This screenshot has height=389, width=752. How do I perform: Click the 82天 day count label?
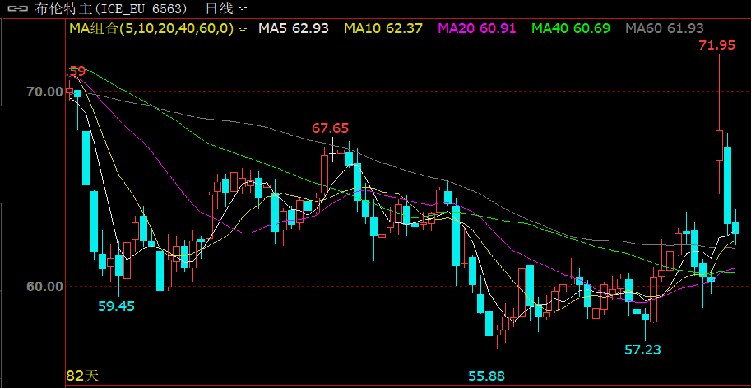click(x=82, y=376)
